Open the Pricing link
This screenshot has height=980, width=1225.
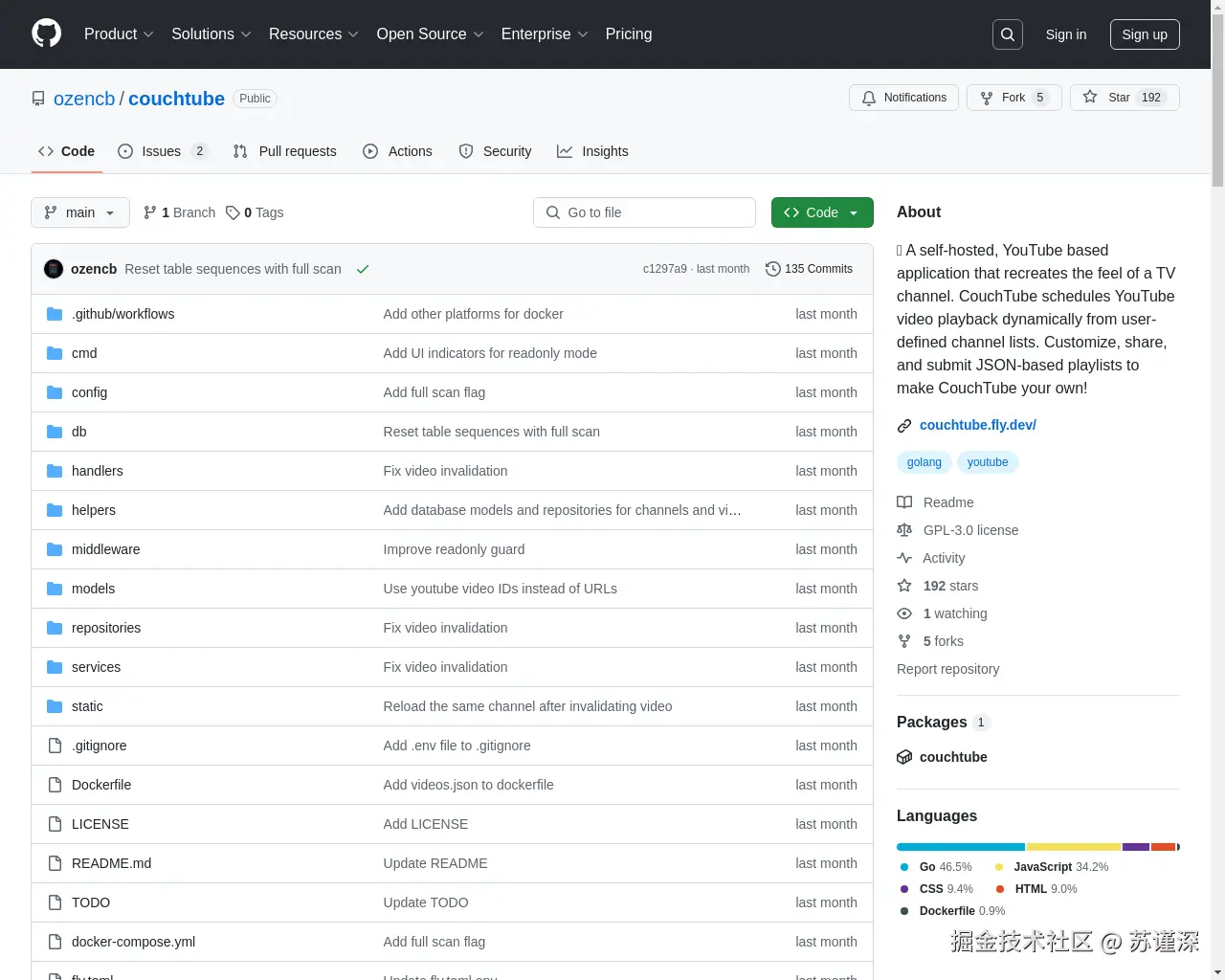(x=629, y=34)
